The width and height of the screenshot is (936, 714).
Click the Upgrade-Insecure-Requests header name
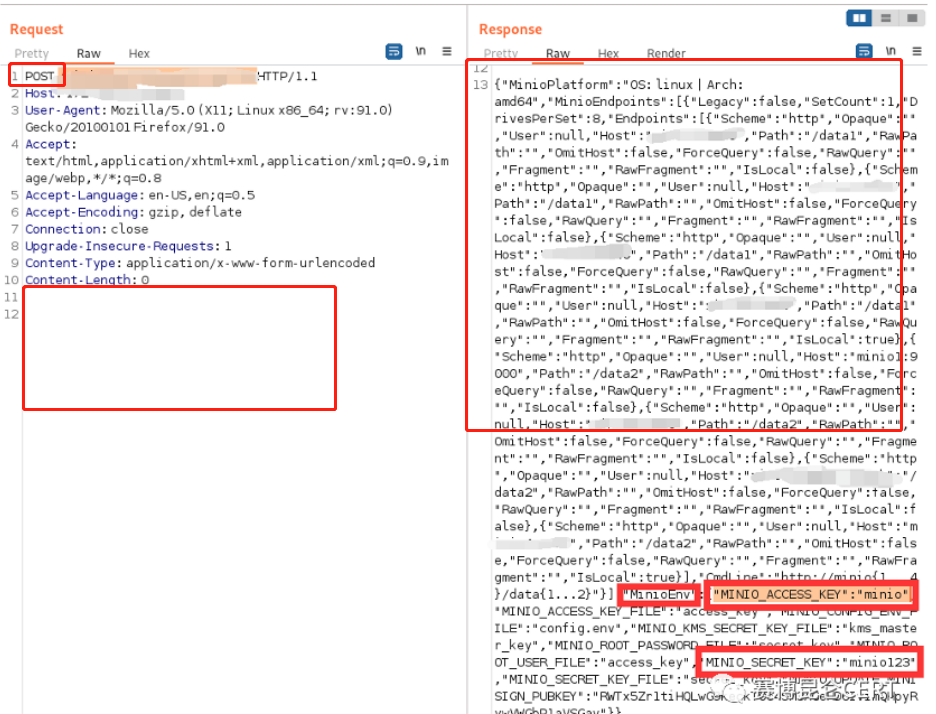[119, 246]
